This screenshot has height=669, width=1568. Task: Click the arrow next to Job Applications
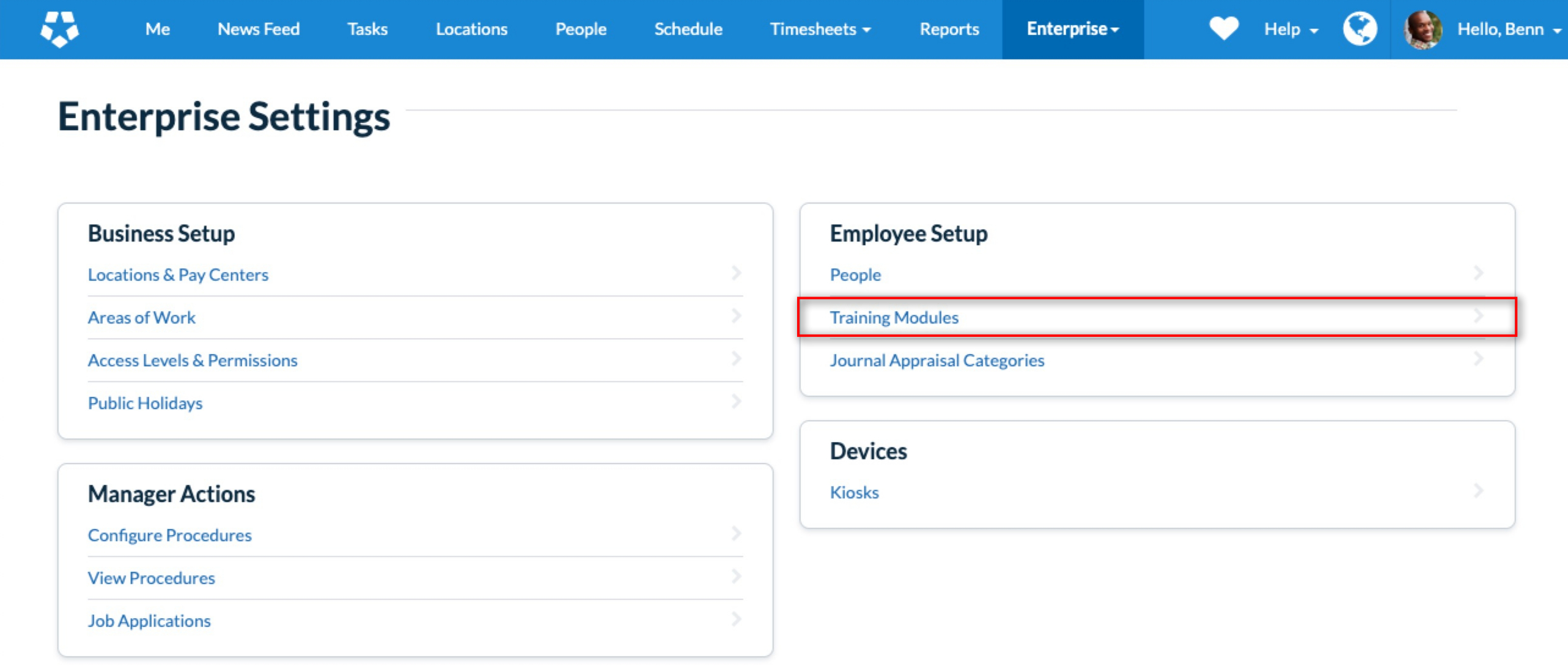[x=736, y=619]
